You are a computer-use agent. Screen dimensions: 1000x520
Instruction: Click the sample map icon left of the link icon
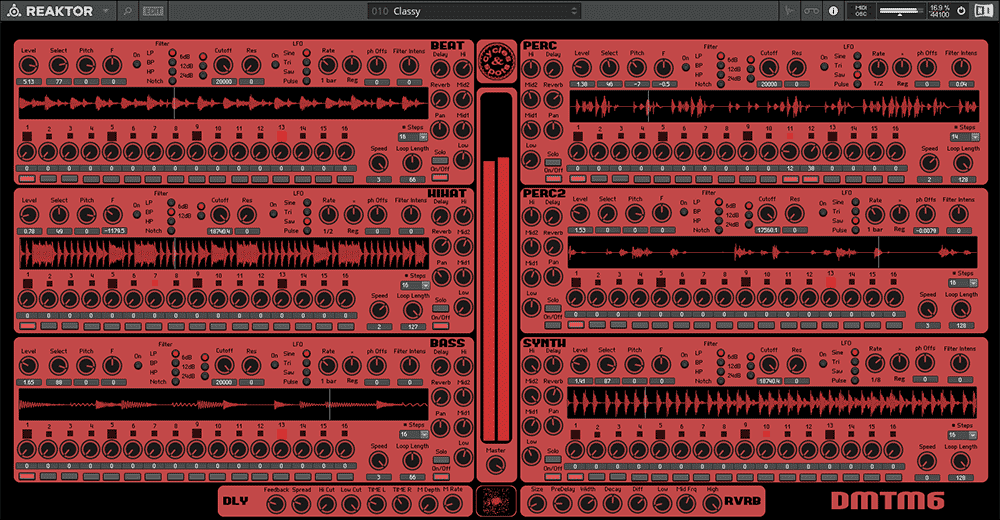pos(790,11)
